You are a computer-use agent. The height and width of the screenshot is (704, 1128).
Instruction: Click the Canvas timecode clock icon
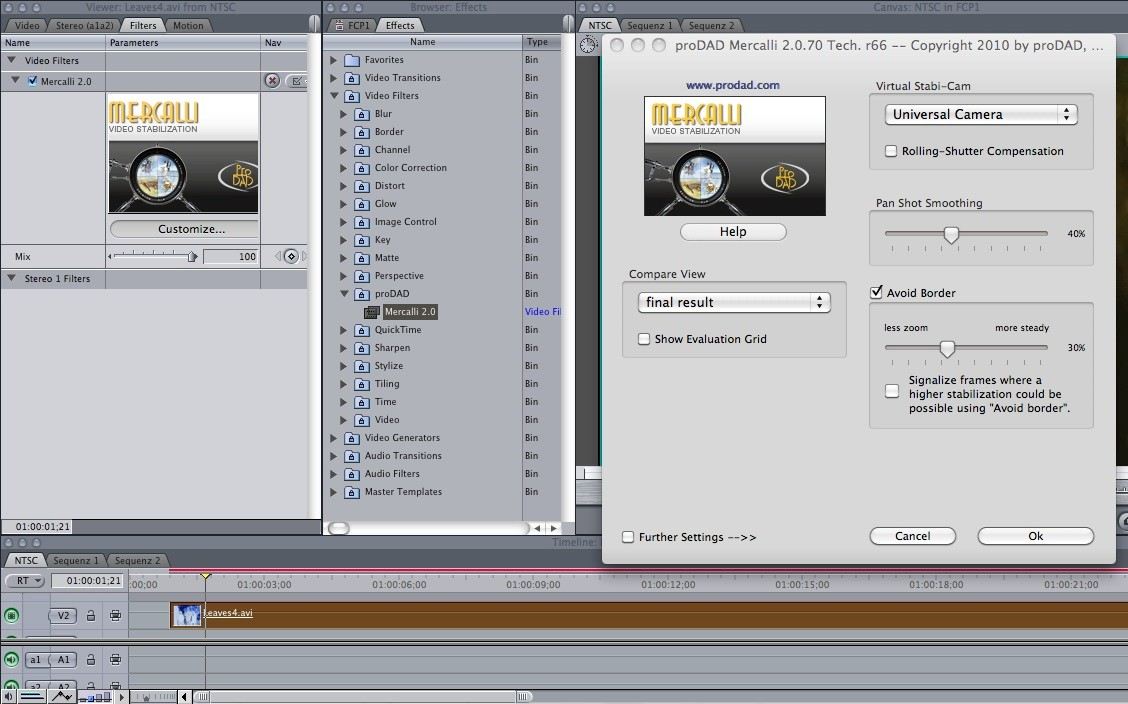click(588, 45)
